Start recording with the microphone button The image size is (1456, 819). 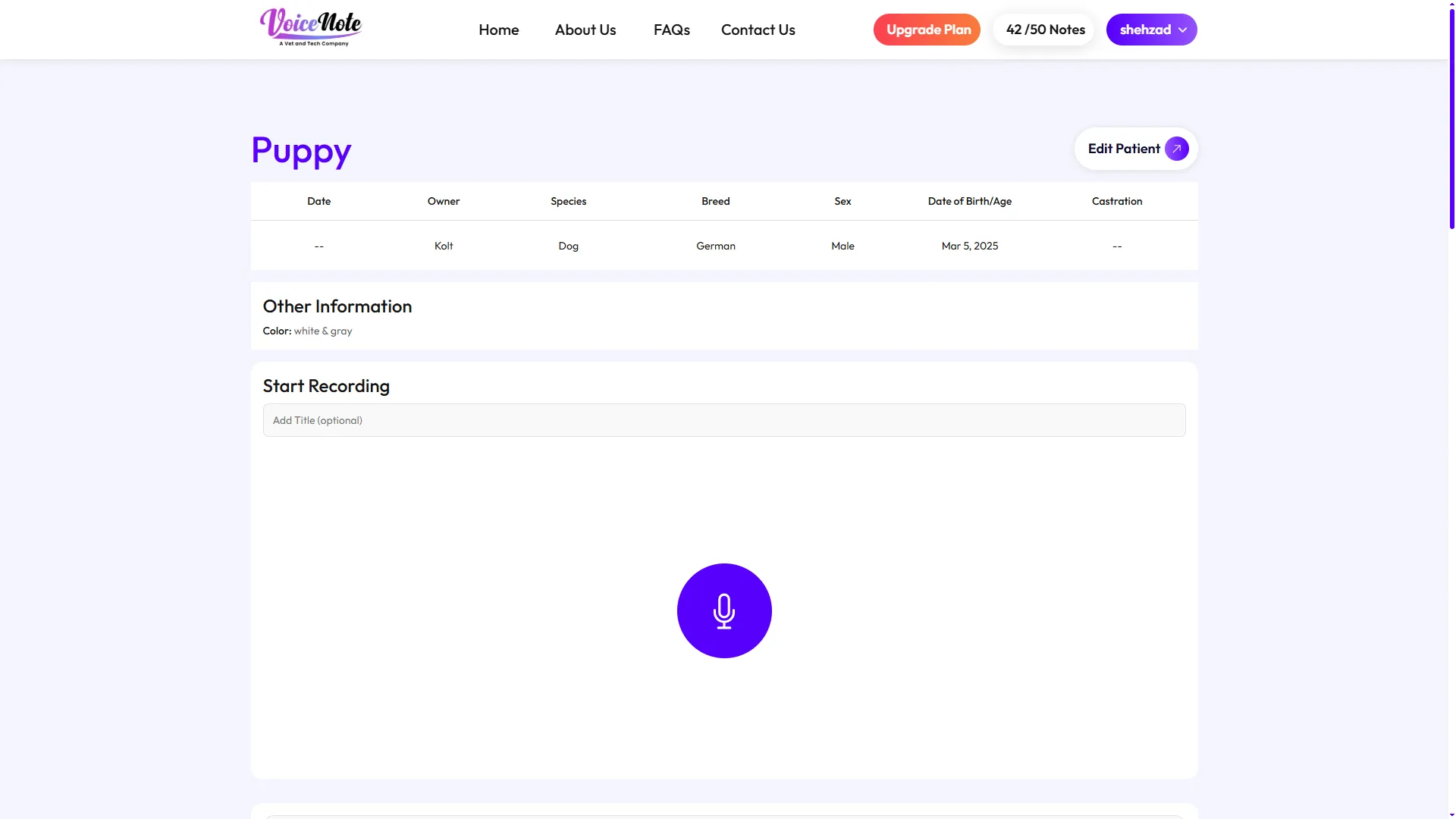tap(724, 610)
